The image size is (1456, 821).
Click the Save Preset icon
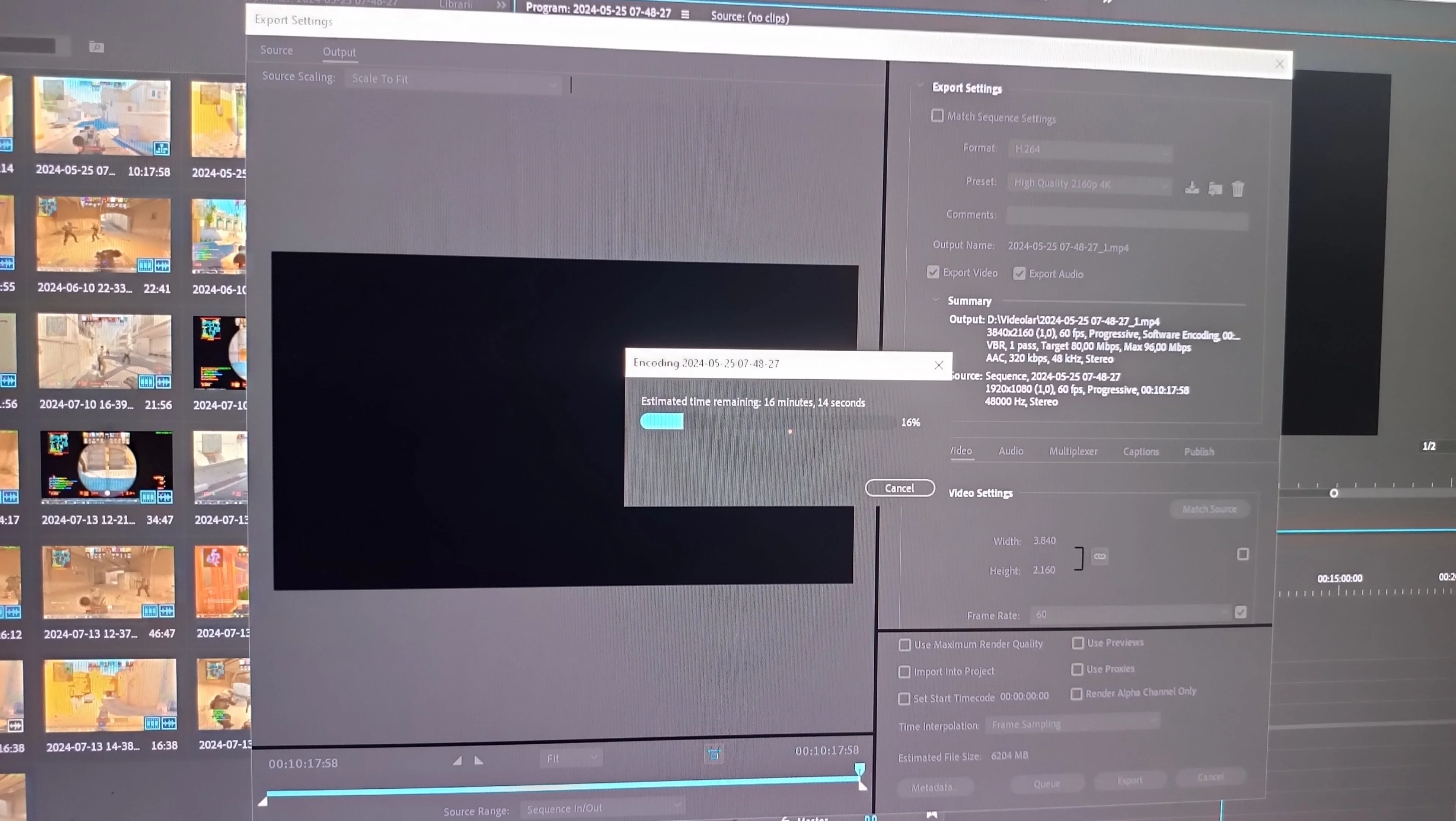click(1191, 188)
